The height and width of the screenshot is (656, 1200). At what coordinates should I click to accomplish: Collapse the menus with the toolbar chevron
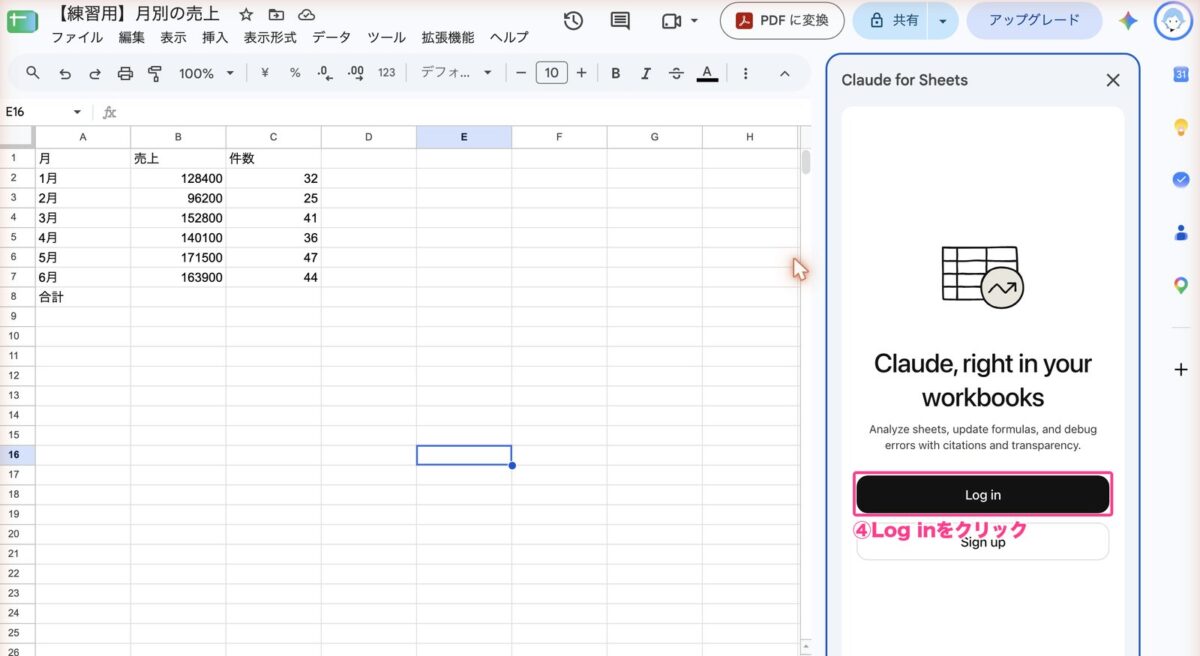pos(784,73)
